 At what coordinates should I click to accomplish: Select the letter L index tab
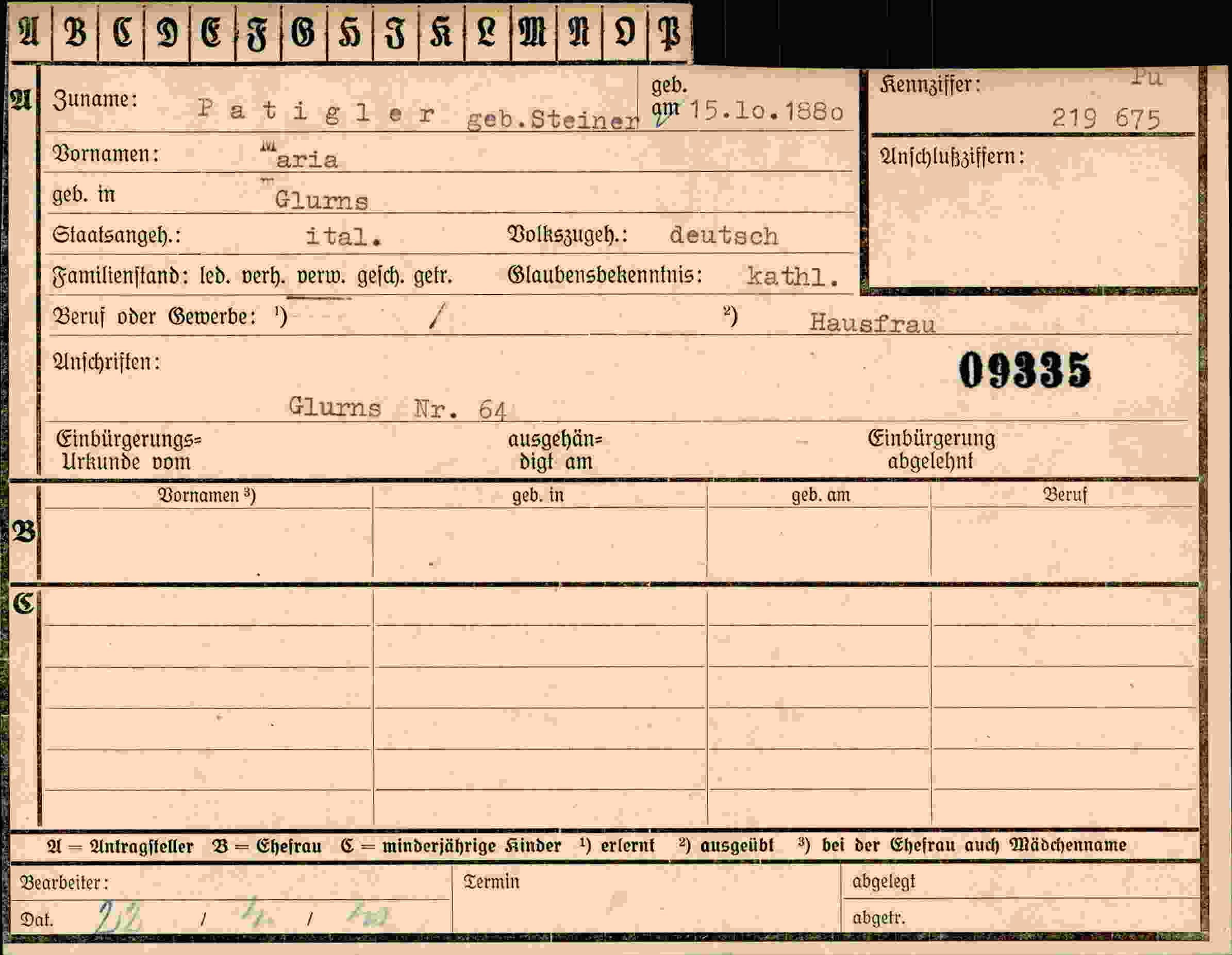pyautogui.click(x=487, y=32)
